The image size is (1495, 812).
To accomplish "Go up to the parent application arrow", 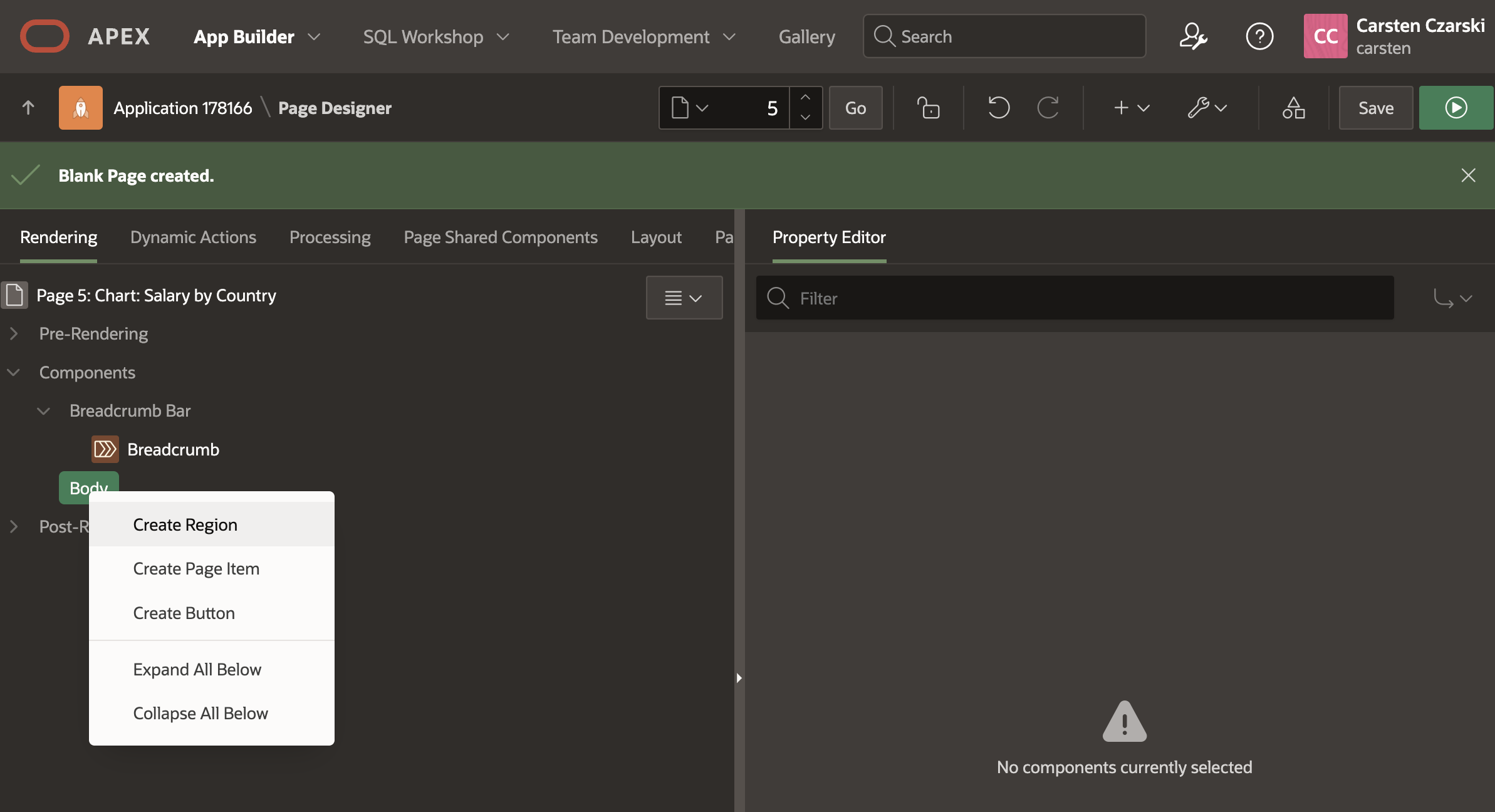I will click(x=28, y=108).
